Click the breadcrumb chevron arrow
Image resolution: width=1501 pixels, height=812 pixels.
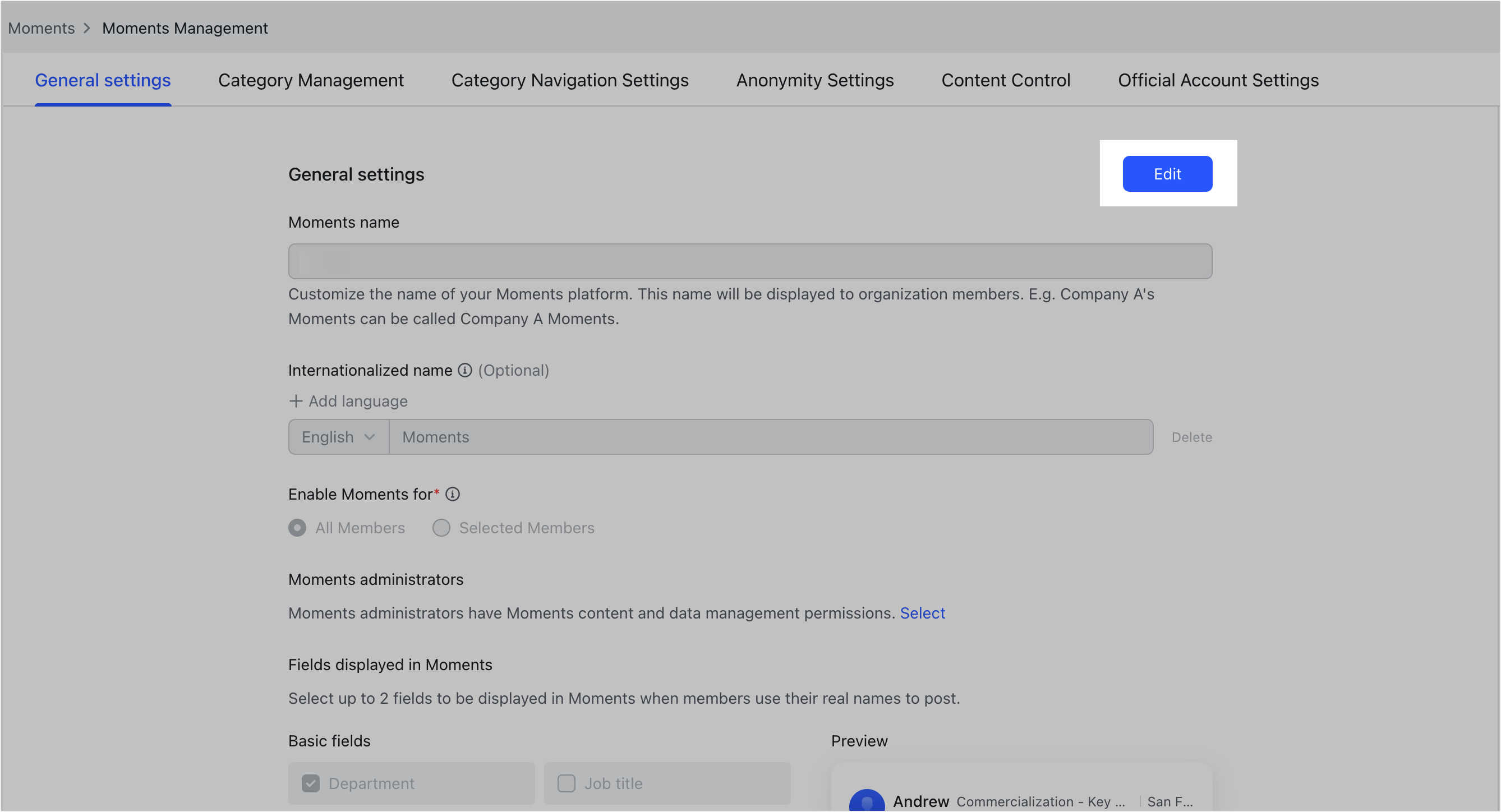click(x=87, y=28)
